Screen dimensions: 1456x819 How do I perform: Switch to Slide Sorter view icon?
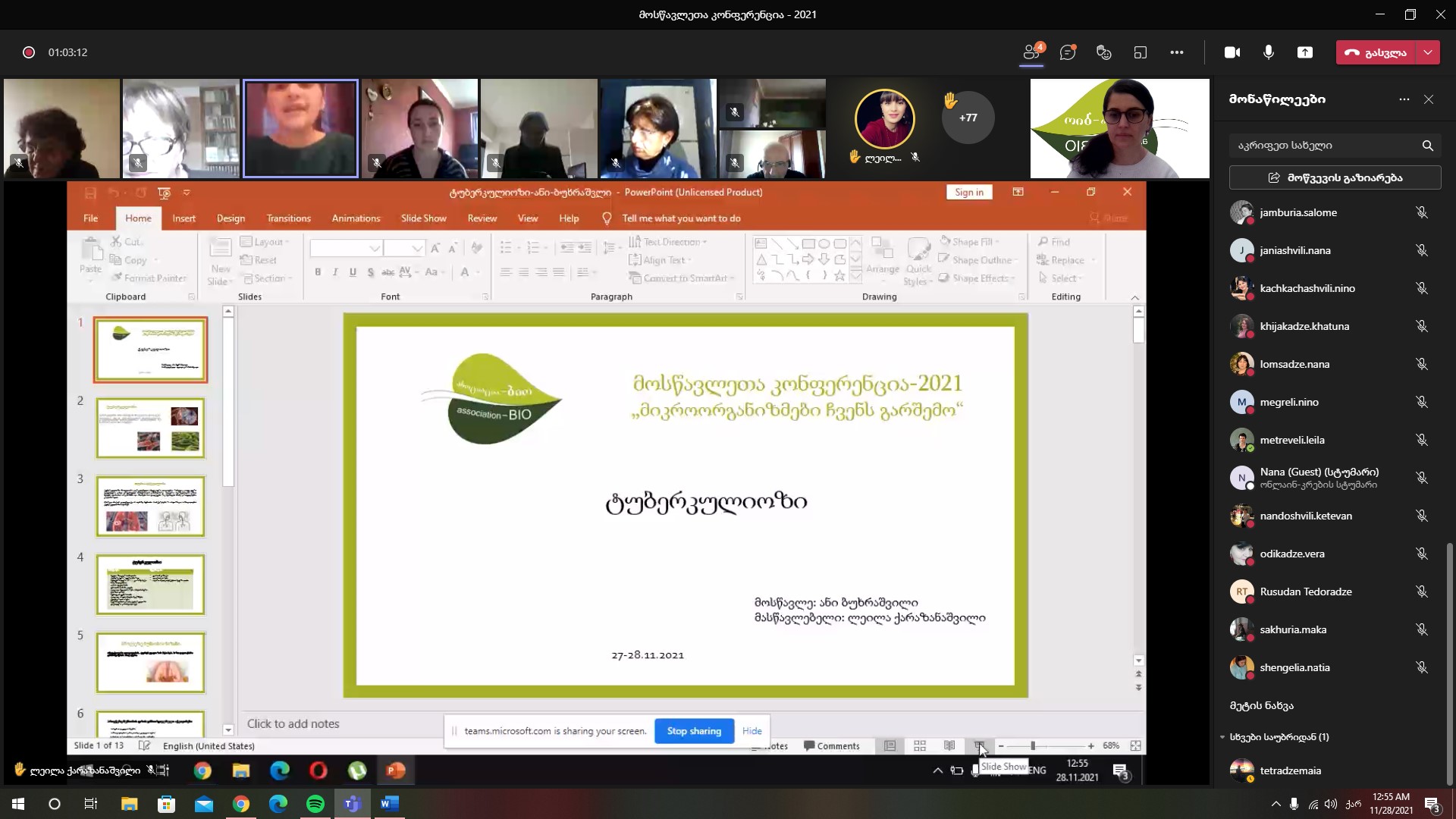coord(920,746)
